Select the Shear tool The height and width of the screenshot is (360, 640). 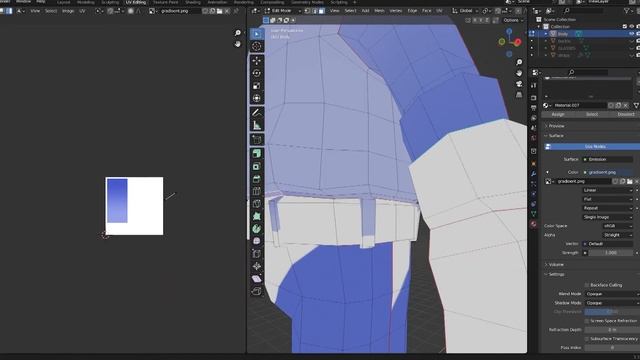click(256, 279)
